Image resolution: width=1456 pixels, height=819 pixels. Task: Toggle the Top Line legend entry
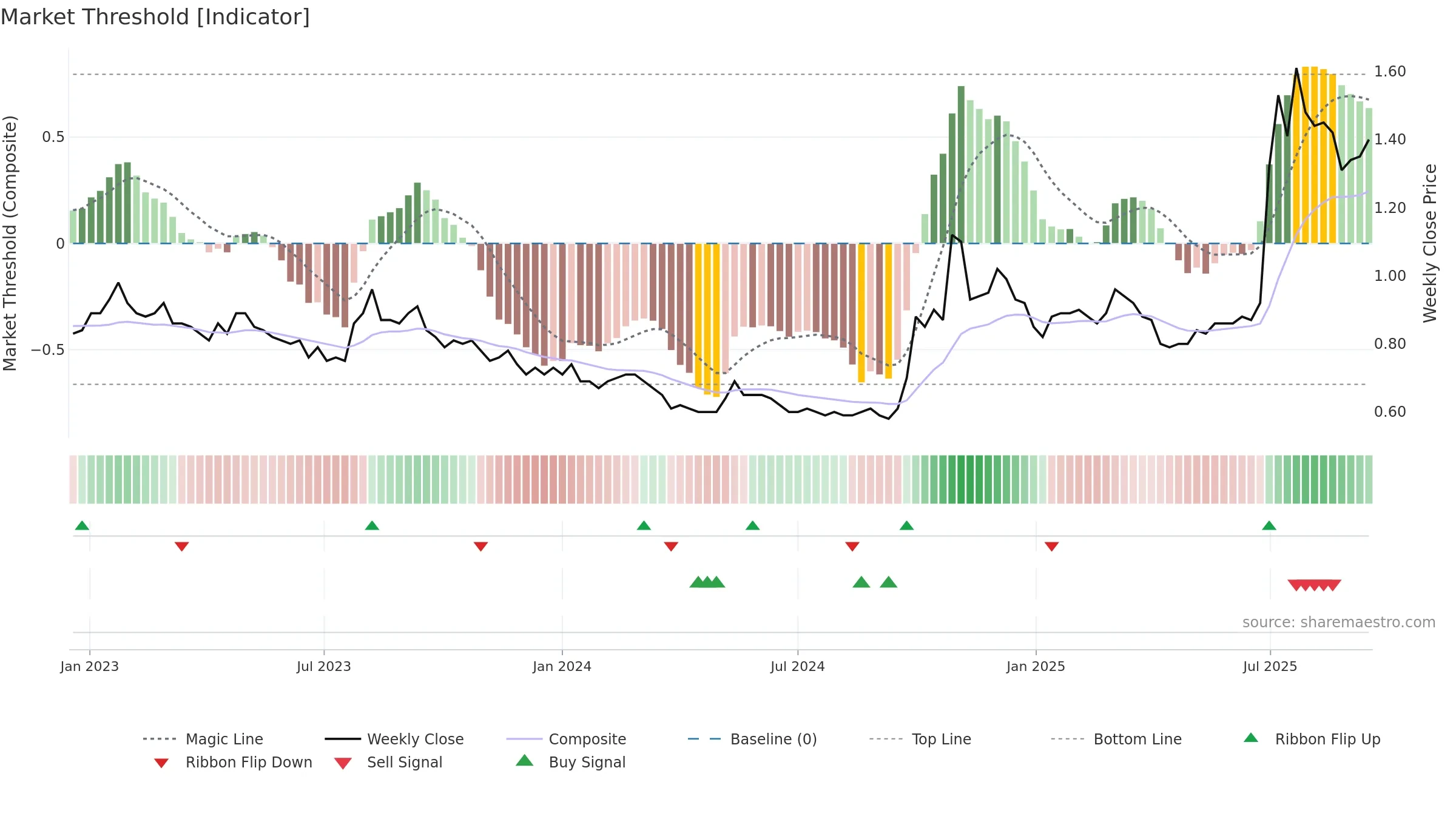click(x=920, y=739)
